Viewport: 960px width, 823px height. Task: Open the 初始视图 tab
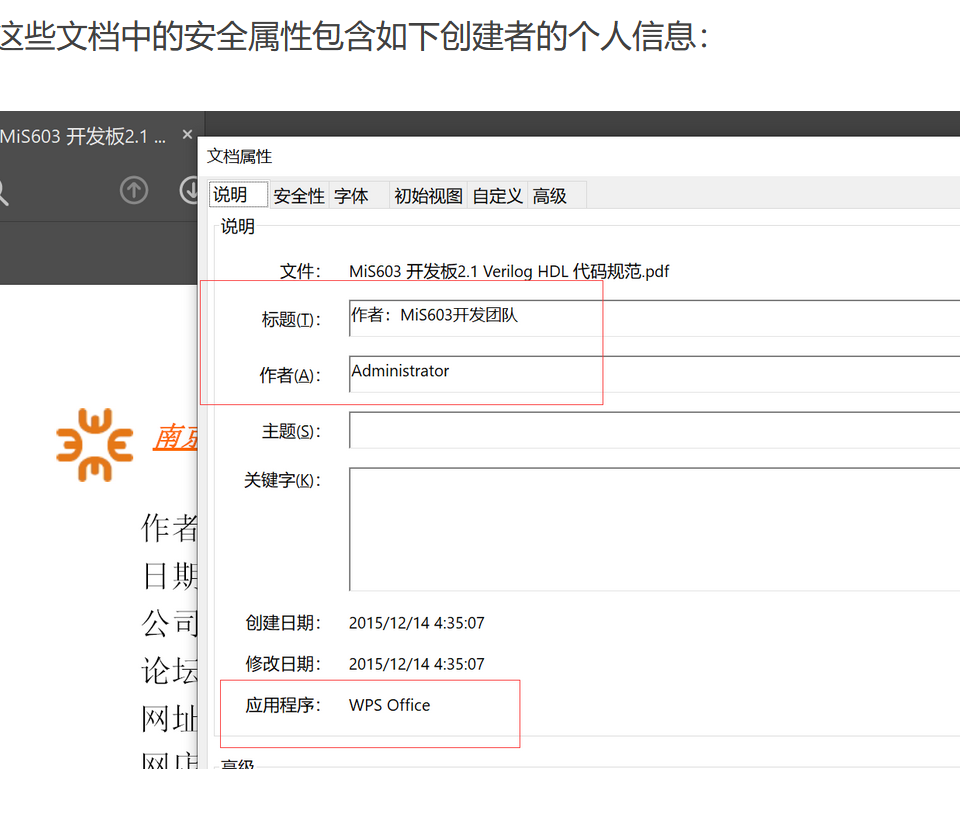pos(428,196)
